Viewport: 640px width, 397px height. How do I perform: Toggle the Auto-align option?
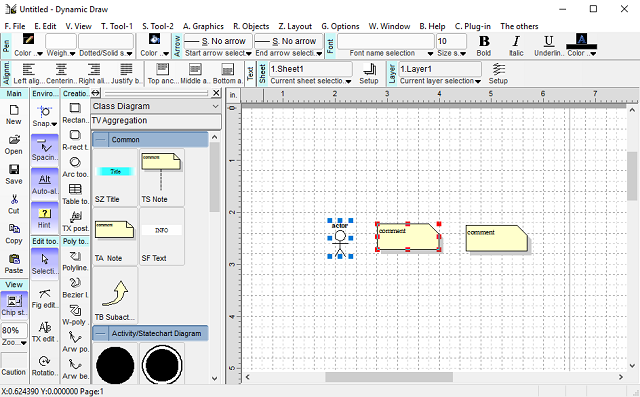click(44, 184)
